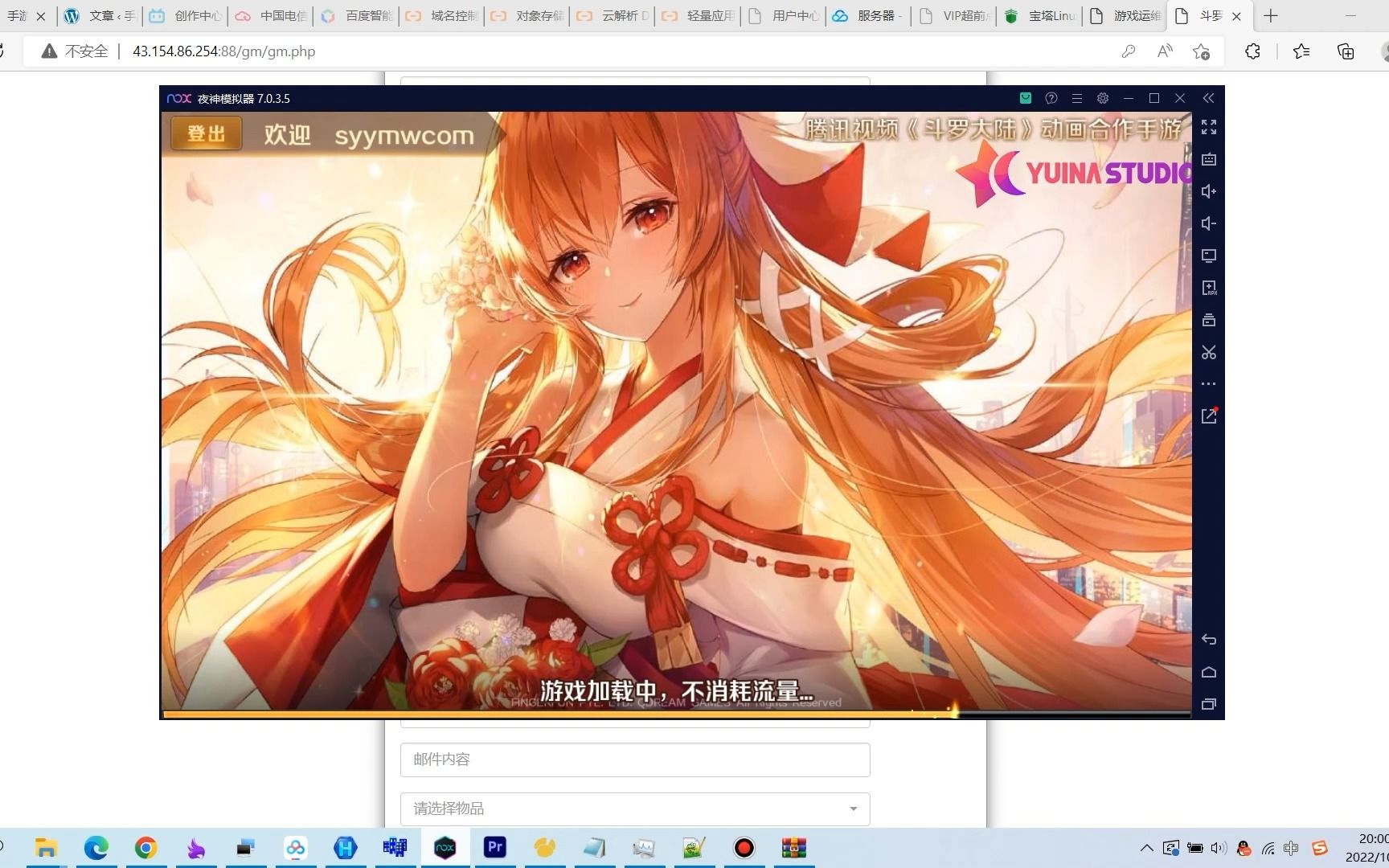Open a new browser tab
The height and width of the screenshot is (868, 1389).
(1271, 16)
